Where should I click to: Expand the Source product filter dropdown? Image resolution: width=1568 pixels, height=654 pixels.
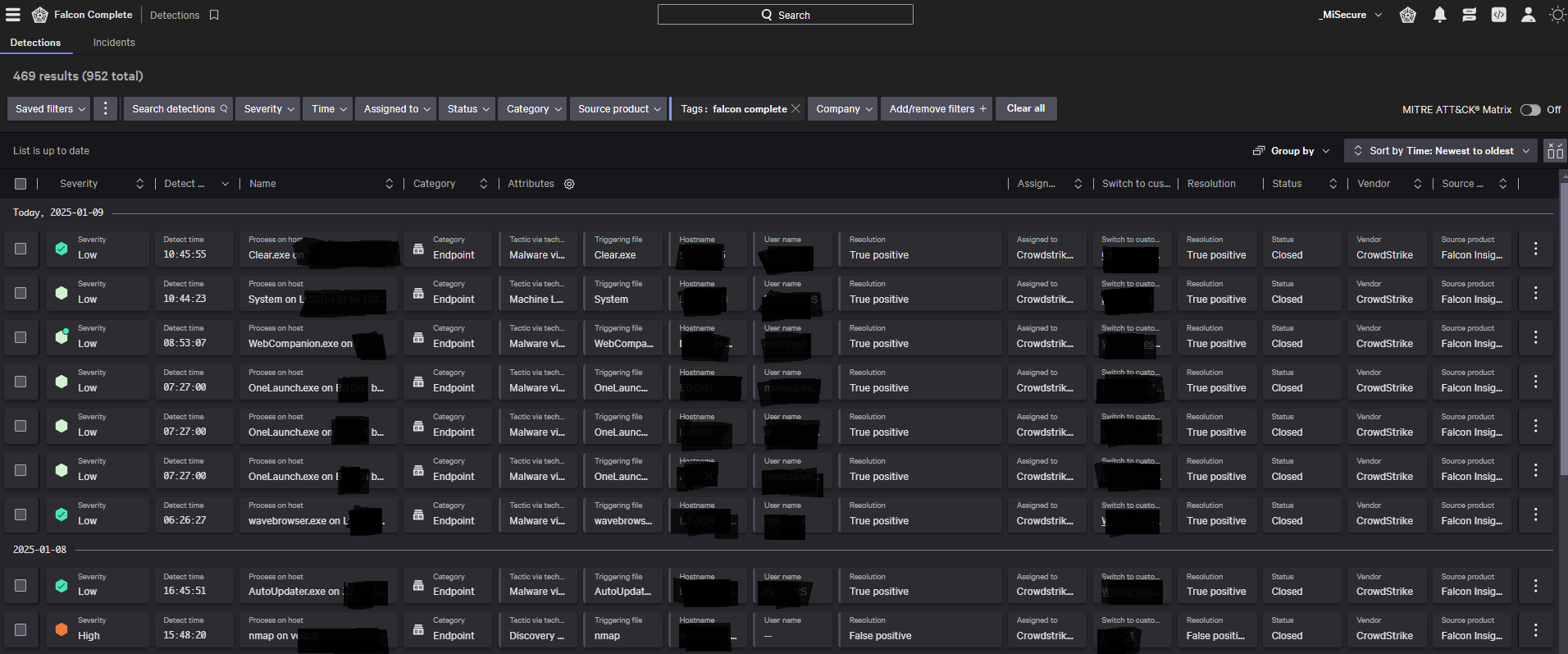click(x=618, y=108)
